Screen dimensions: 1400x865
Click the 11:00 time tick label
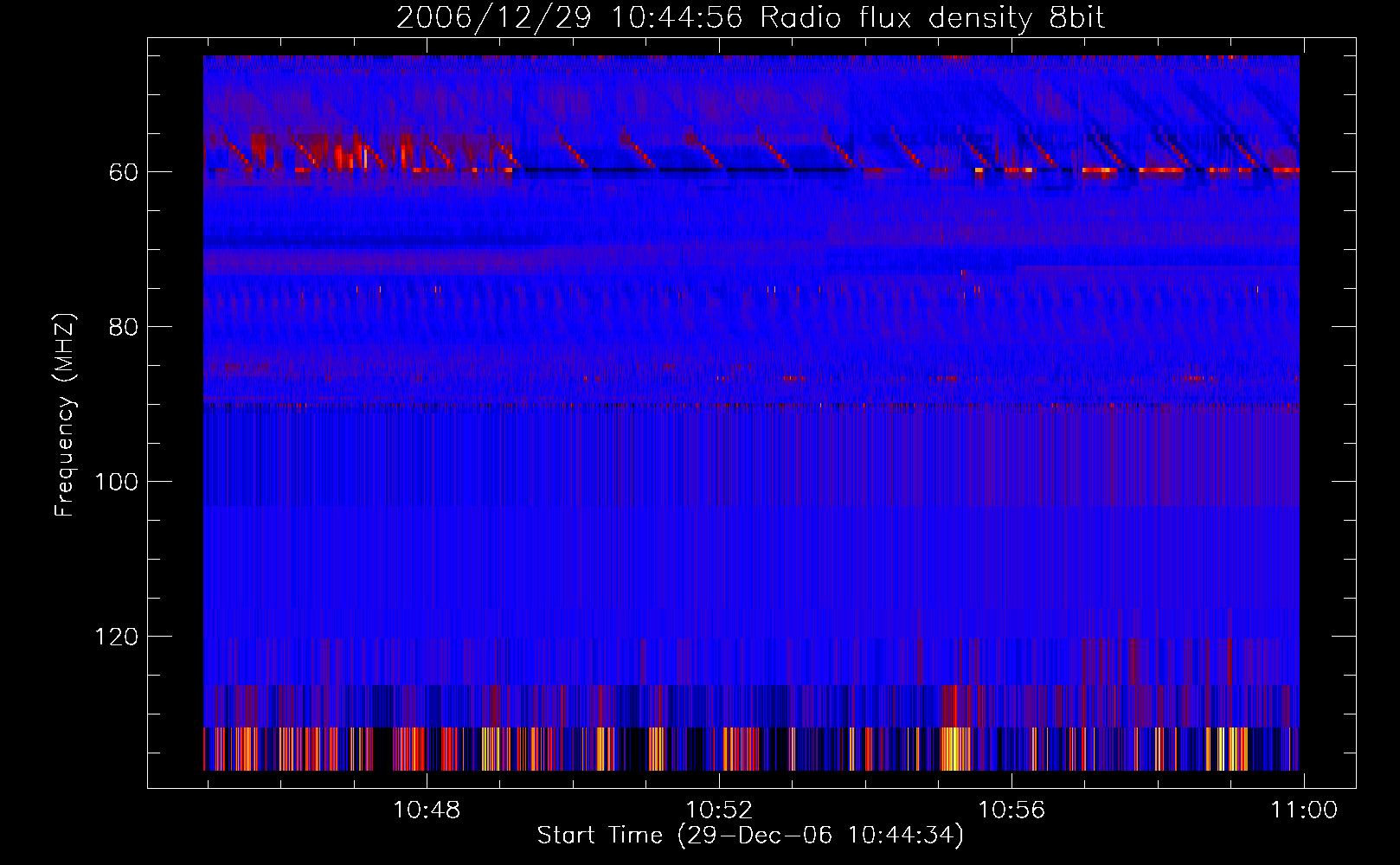(x=1304, y=811)
